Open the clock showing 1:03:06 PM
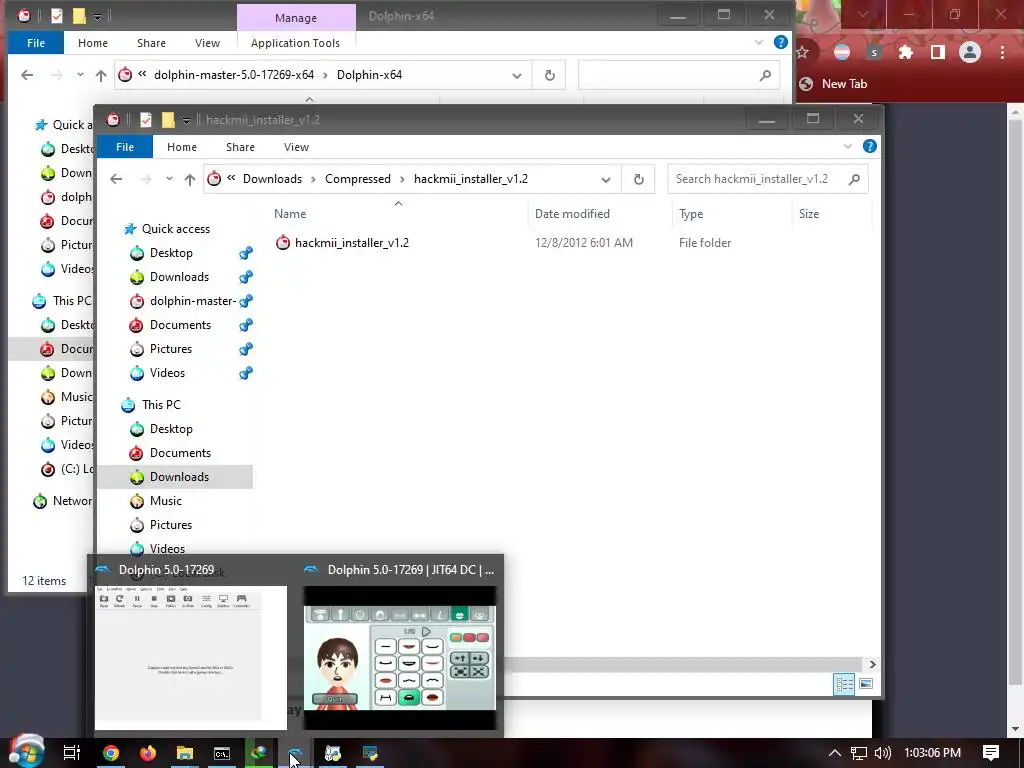Screen dimensions: 1024x768 tap(932, 753)
